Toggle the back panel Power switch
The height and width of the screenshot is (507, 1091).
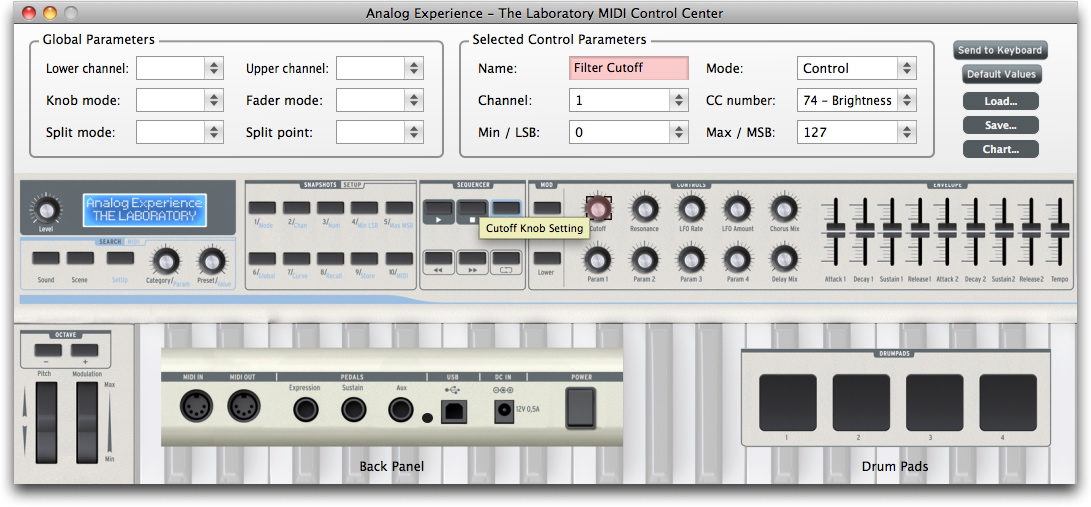581,408
